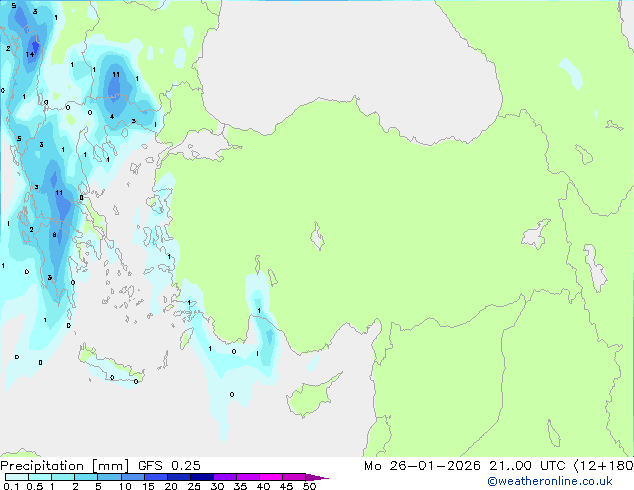Click the "14" precipitation value on the map

[30, 55]
